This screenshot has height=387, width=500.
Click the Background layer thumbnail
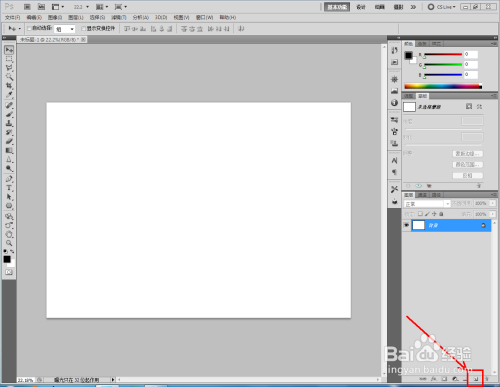click(x=419, y=225)
